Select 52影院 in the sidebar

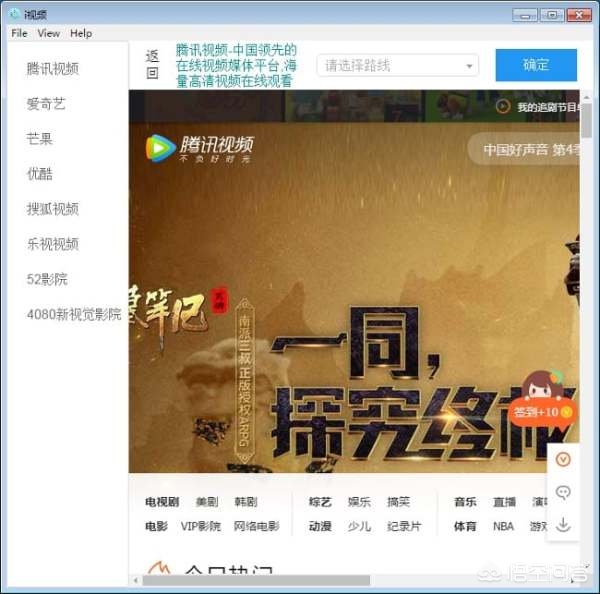coord(47,279)
